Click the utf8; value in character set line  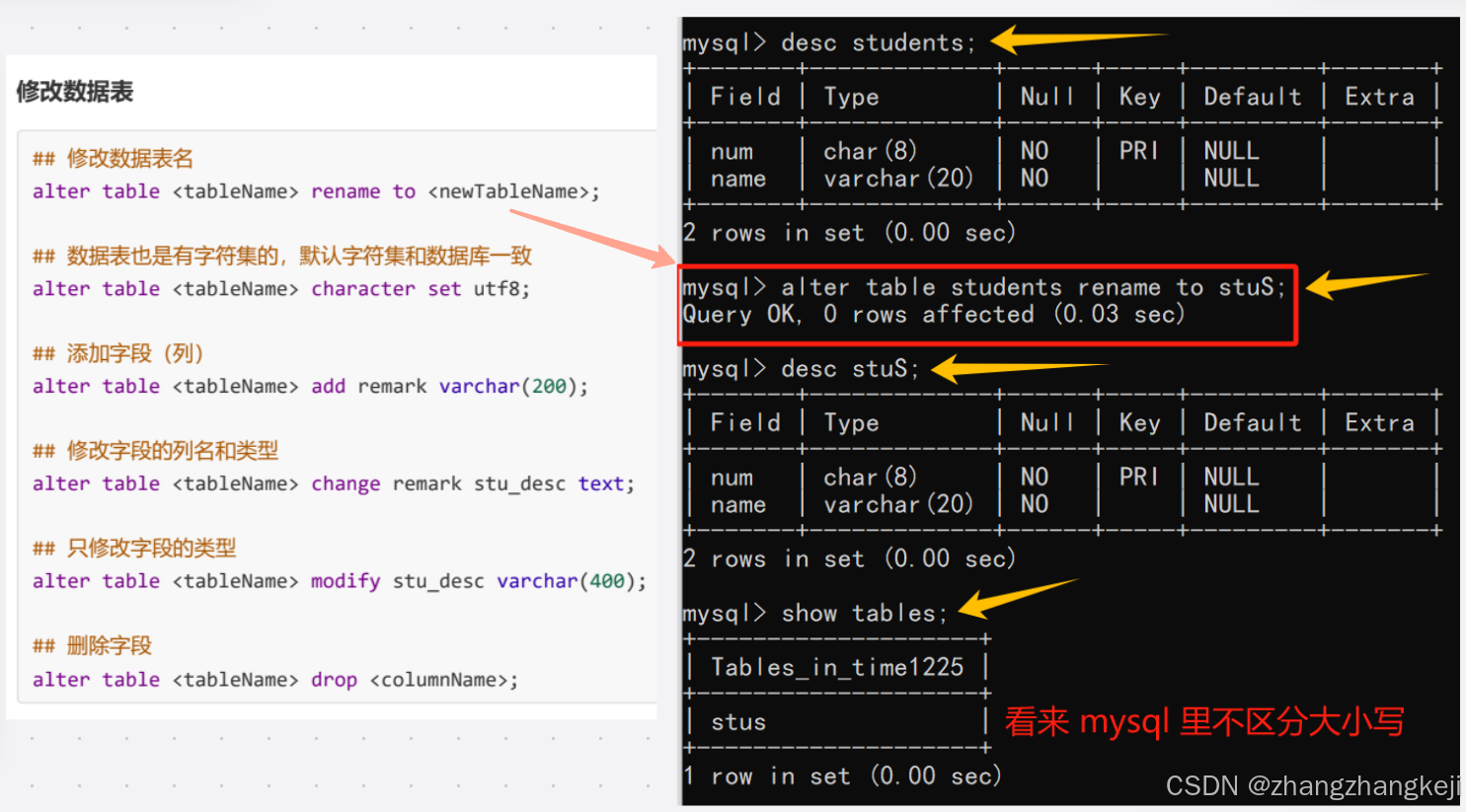click(502, 289)
